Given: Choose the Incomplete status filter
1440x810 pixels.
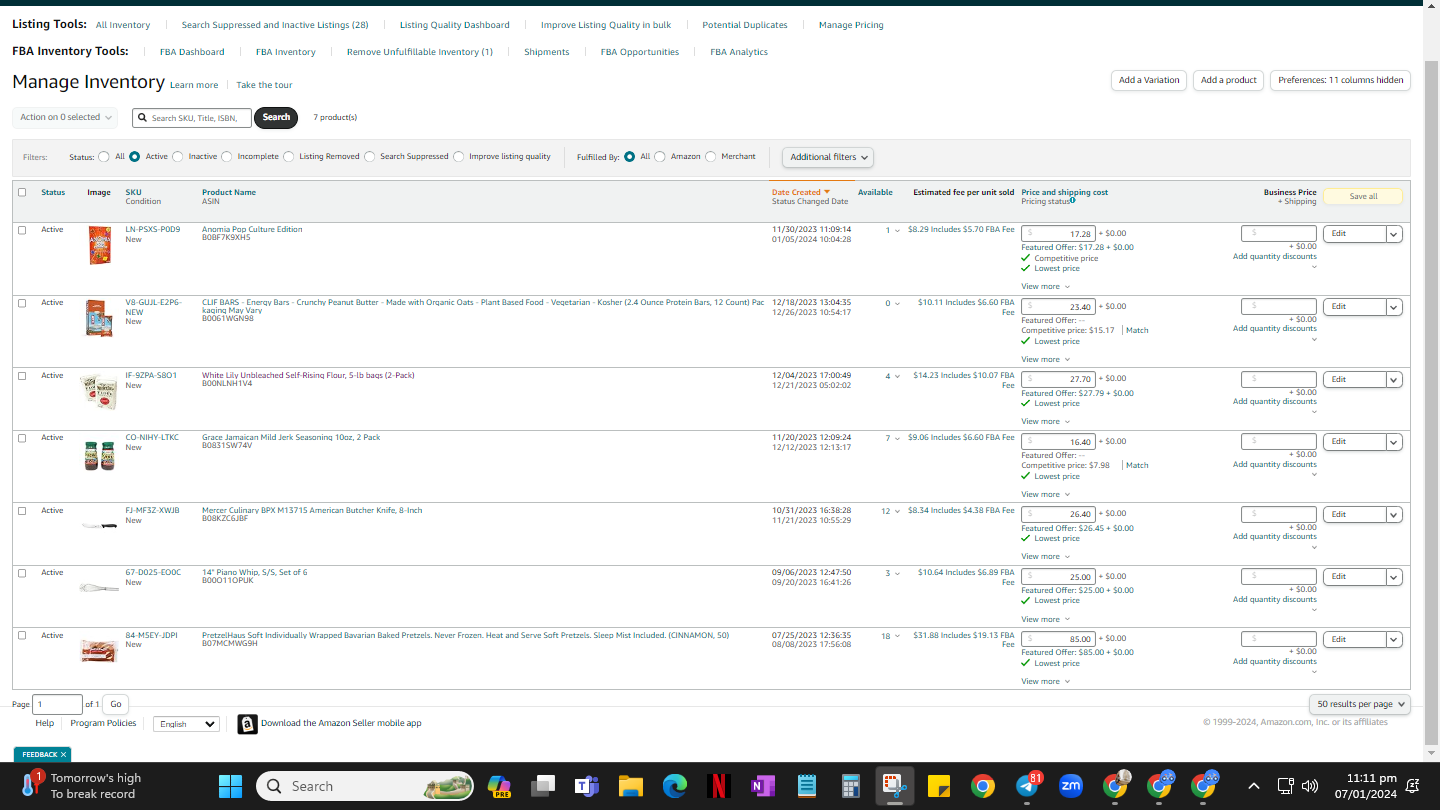Looking at the screenshot, I should point(227,157).
